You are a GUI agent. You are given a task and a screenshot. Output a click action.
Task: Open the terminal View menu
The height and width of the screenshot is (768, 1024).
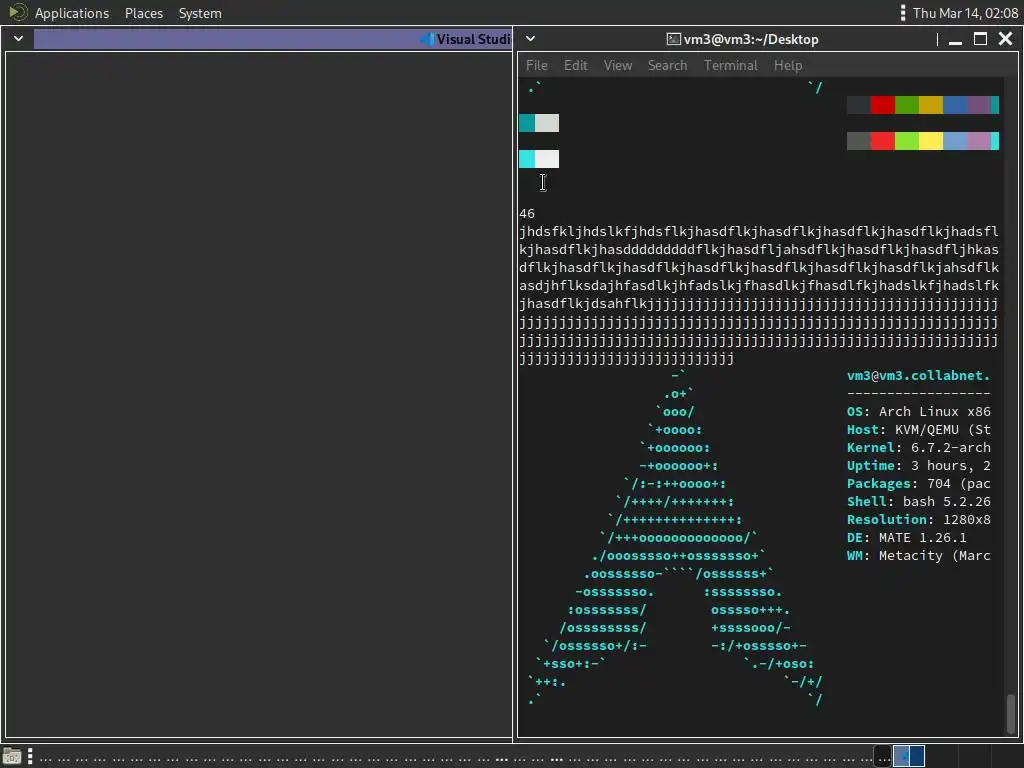pos(618,65)
